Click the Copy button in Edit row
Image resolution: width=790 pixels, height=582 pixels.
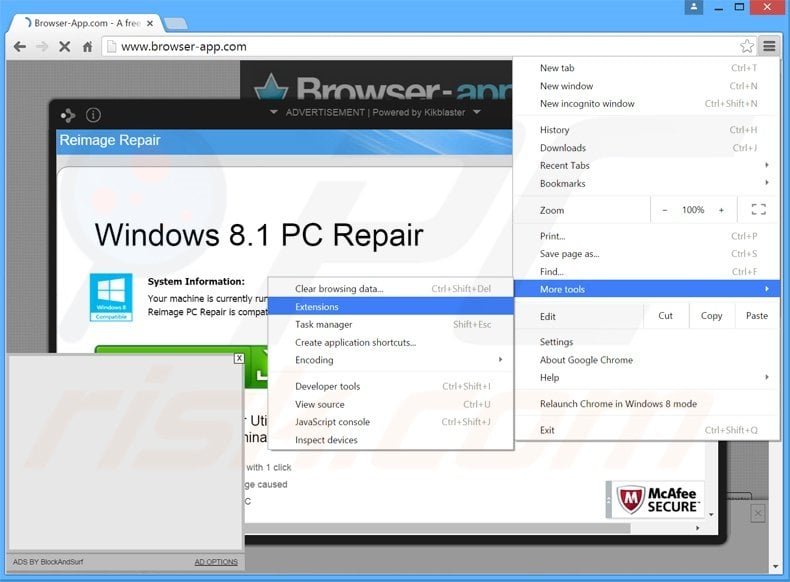pos(711,316)
